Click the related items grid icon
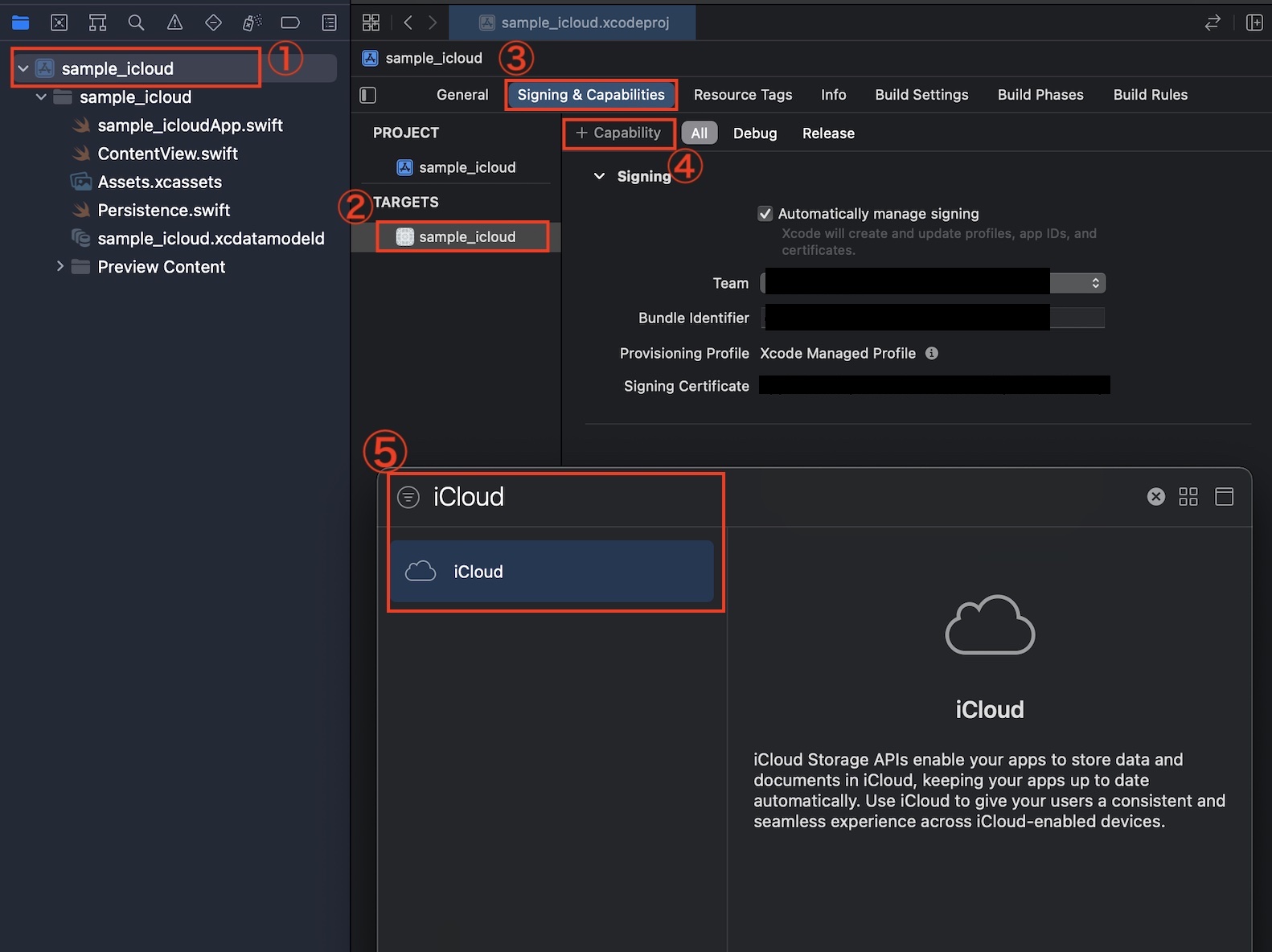 pyautogui.click(x=371, y=23)
